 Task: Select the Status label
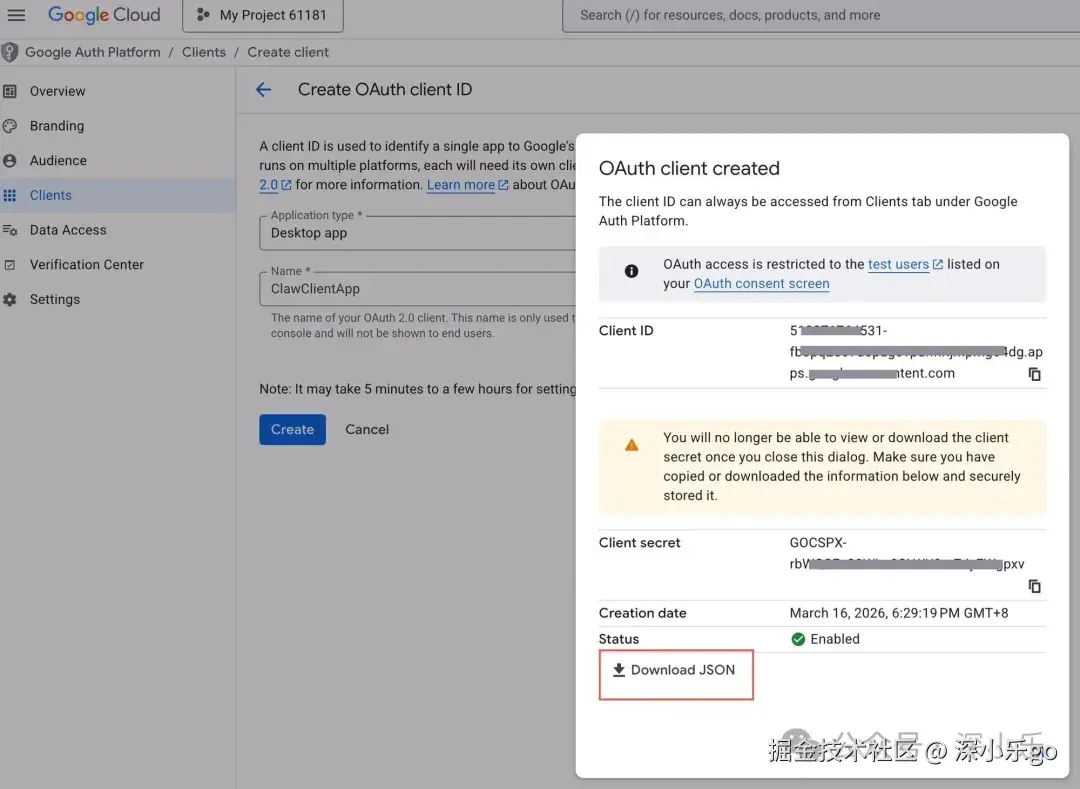[x=619, y=640]
